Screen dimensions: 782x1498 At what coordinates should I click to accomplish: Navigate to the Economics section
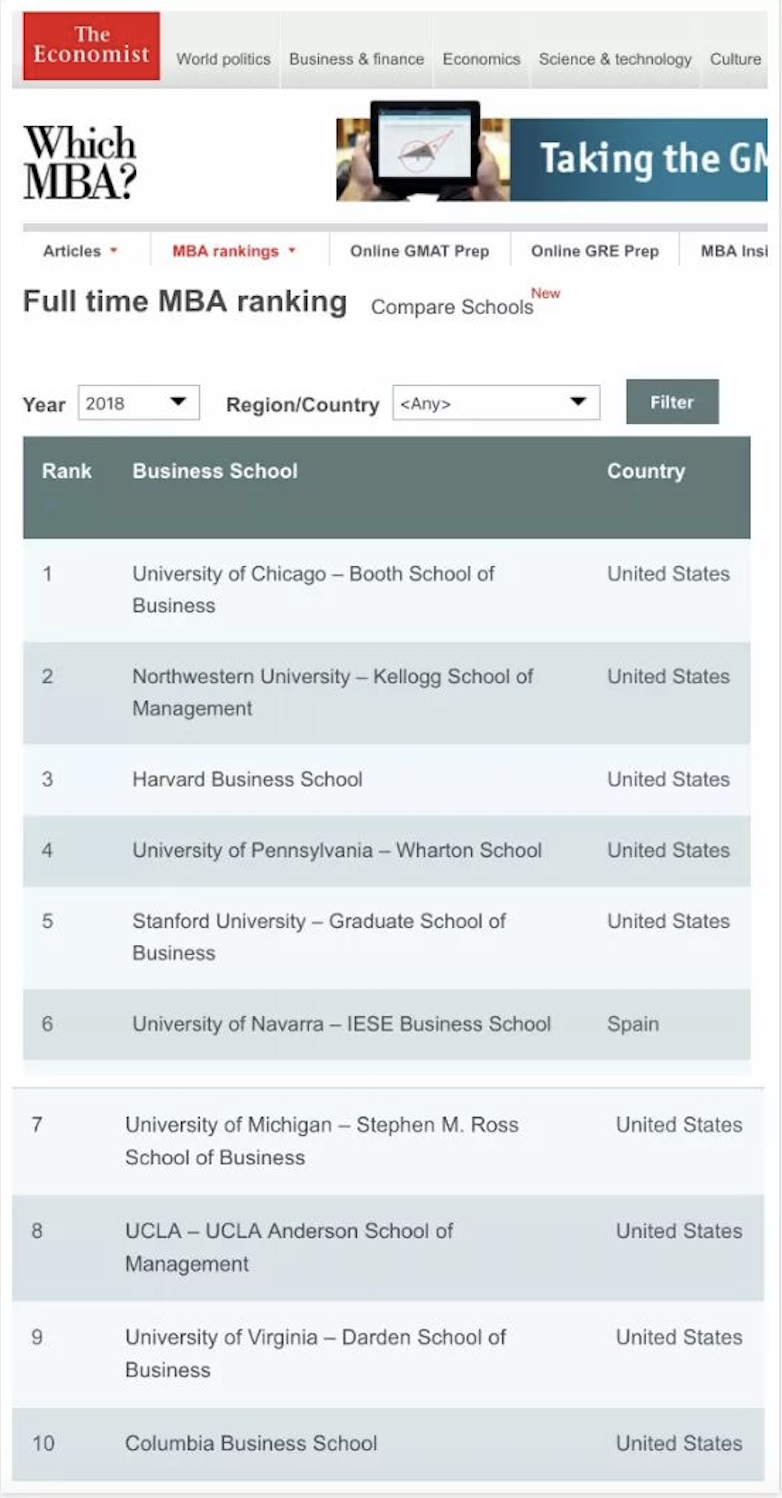tap(481, 59)
